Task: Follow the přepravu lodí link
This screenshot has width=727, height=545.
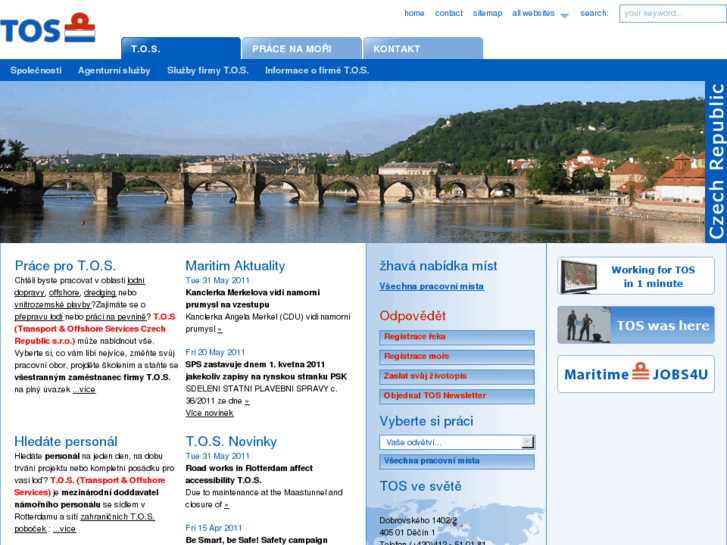Action: coord(38,317)
